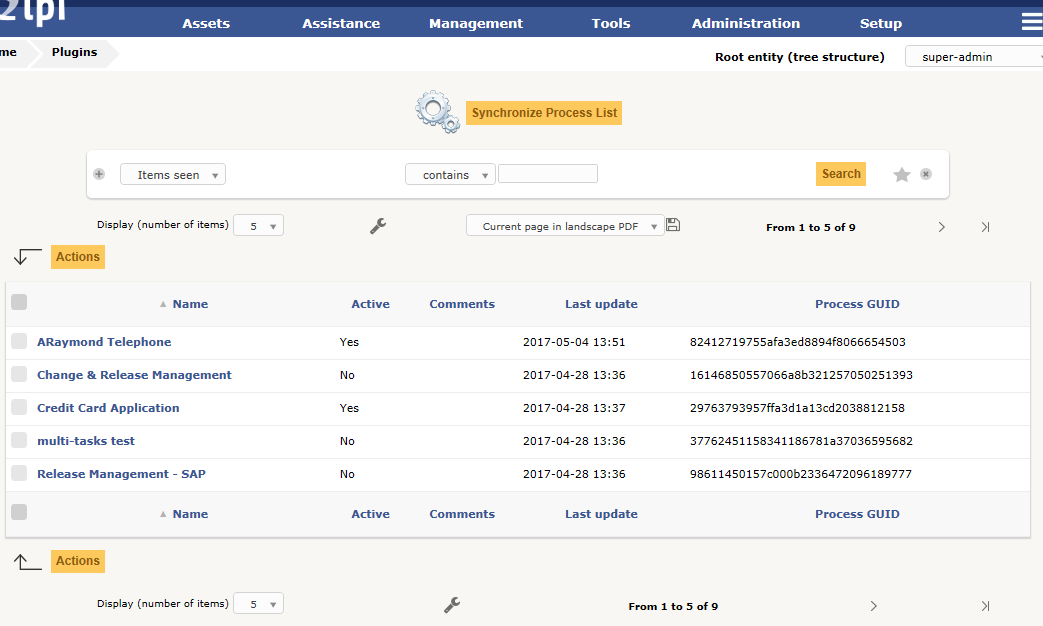Reset search using the round X icon
1043x626 pixels.
coord(926,174)
